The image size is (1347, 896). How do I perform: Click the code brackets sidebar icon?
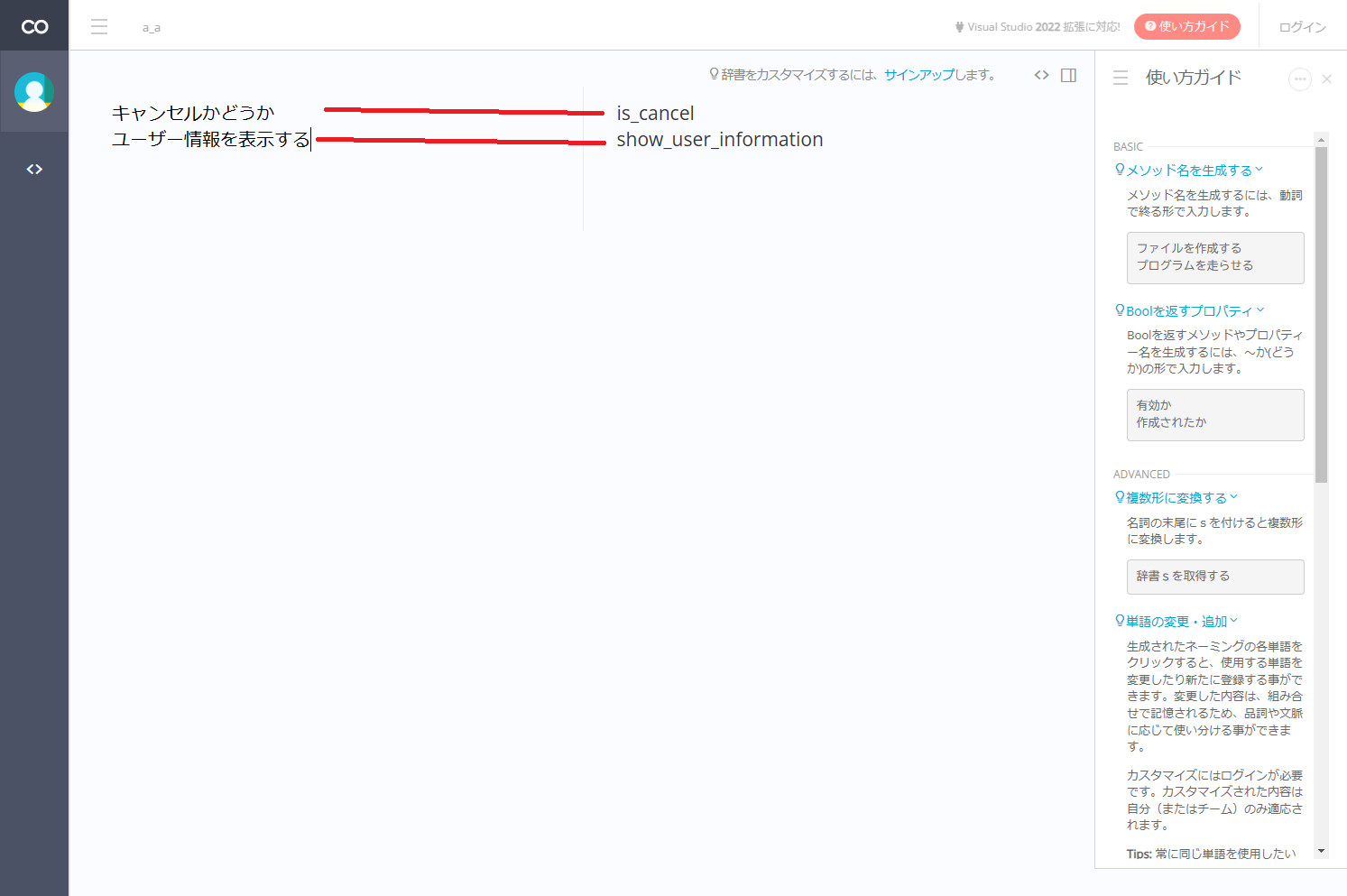click(x=34, y=170)
